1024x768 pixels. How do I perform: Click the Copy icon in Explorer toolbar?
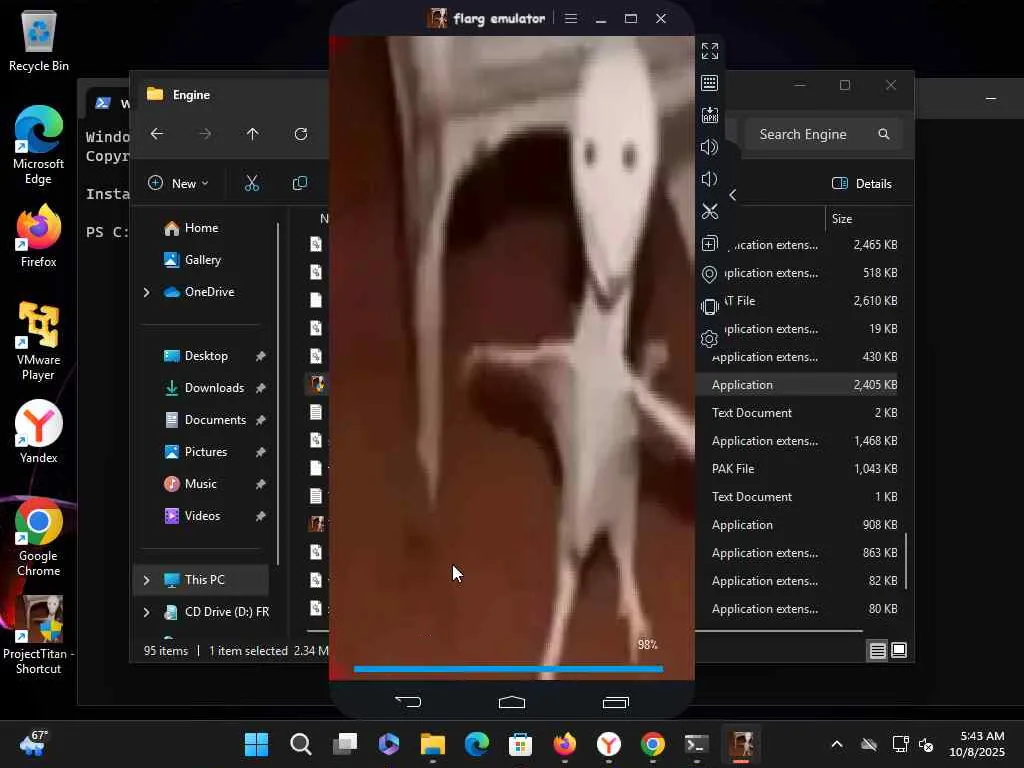point(300,184)
